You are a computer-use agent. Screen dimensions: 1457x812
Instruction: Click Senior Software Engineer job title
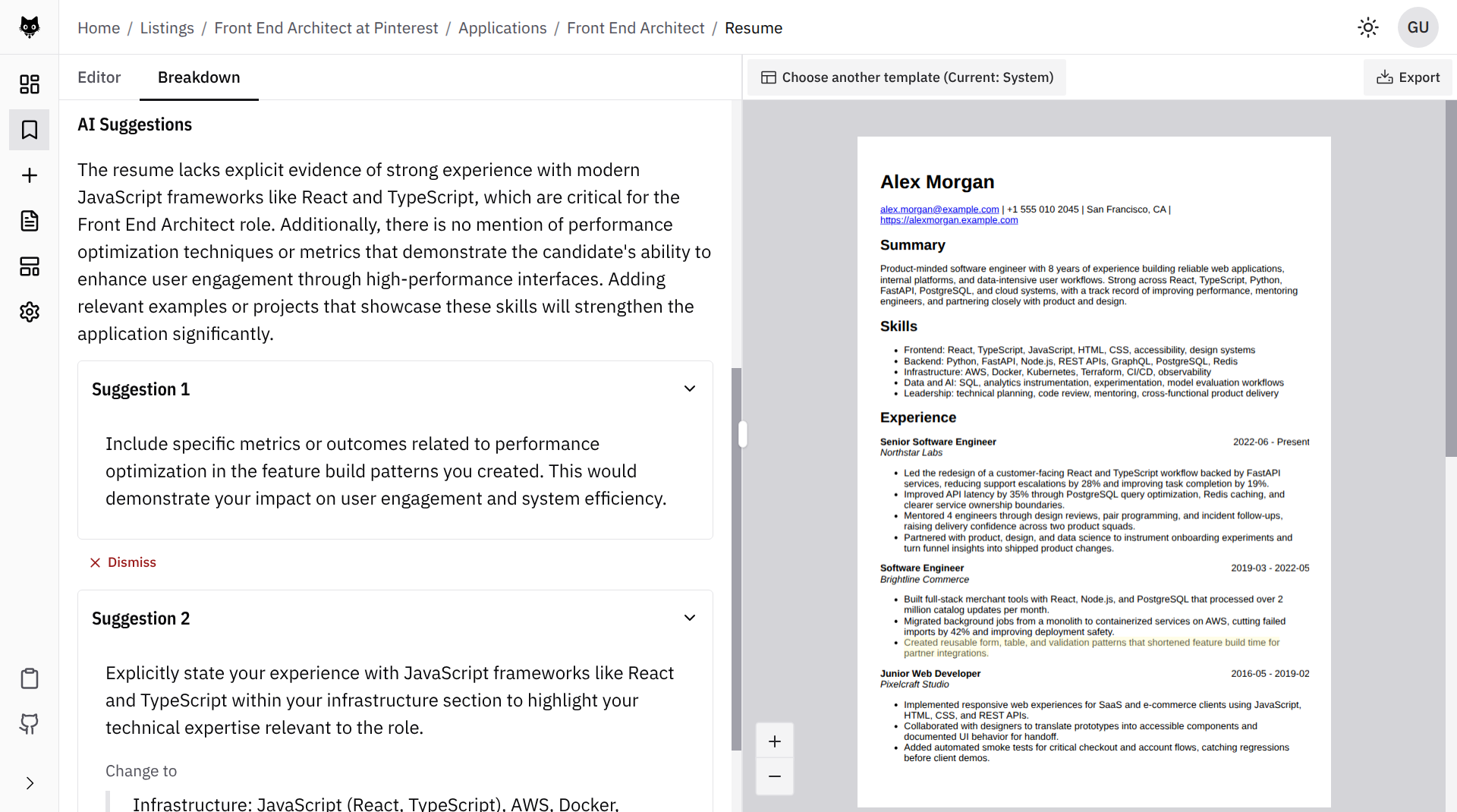coord(938,442)
